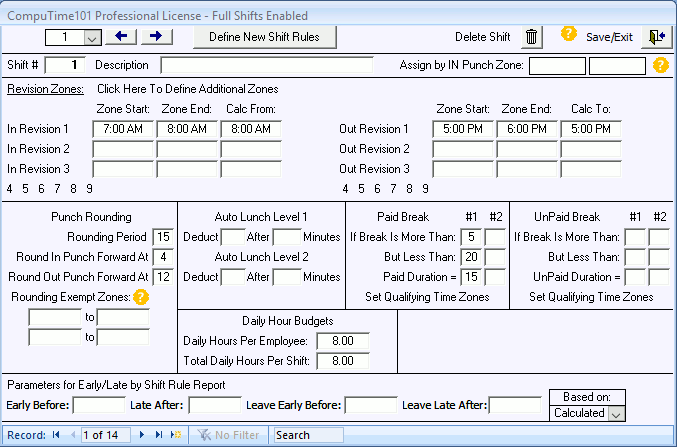The width and height of the screenshot is (677, 447).
Task: Select In revision zone number 4
Action: pyautogui.click(x=9, y=189)
